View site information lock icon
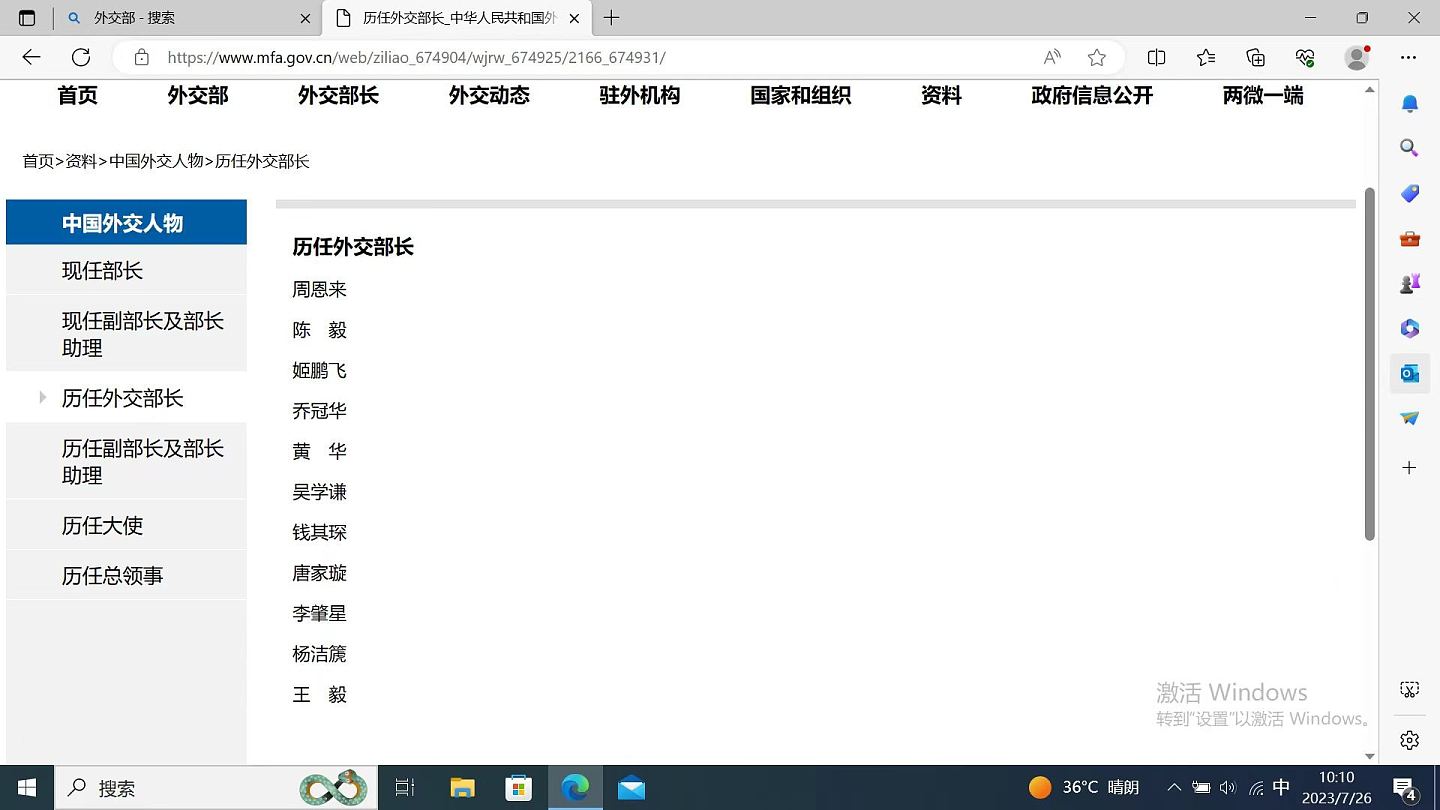 (x=142, y=57)
